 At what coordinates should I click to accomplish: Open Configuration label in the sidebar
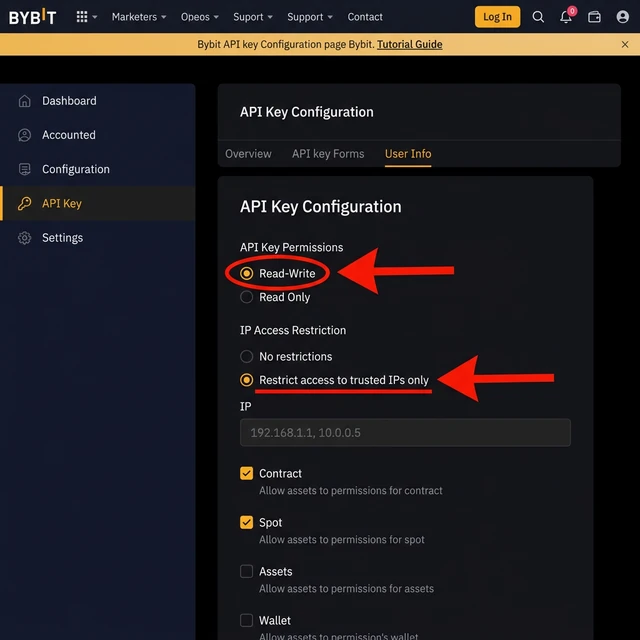(x=76, y=169)
